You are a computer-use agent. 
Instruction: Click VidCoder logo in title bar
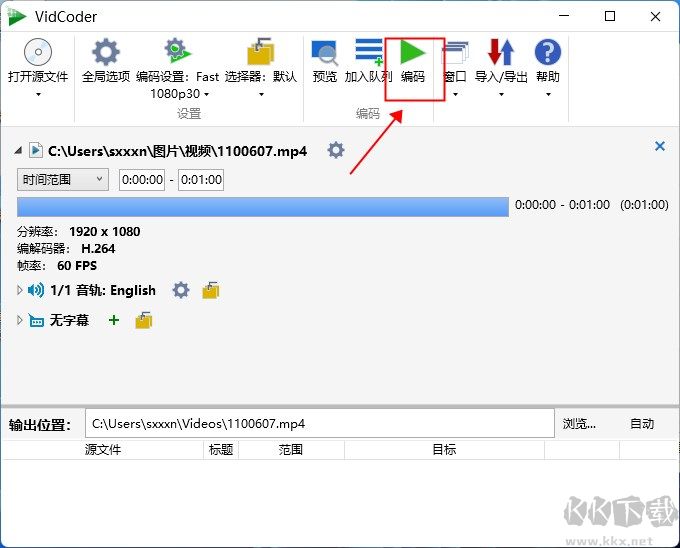[x=16, y=17]
